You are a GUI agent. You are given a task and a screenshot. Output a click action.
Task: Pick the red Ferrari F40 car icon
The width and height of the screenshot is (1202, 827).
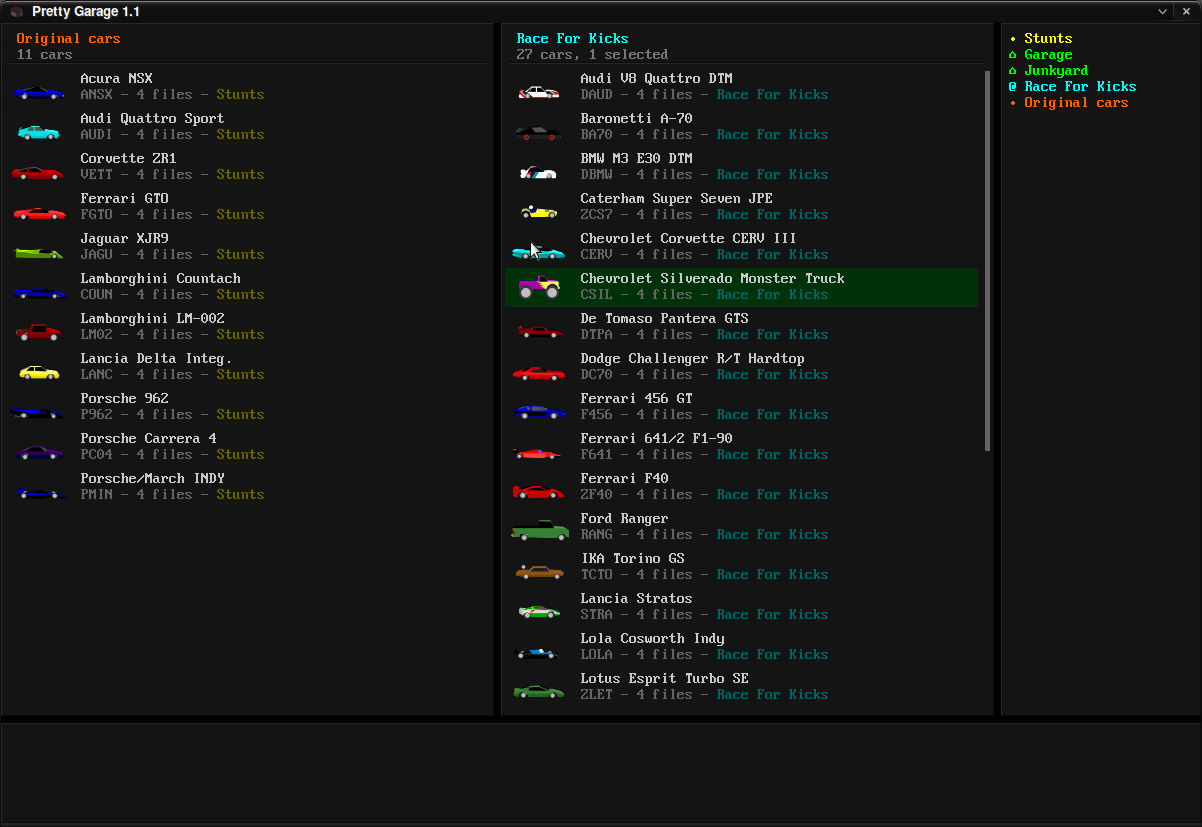pos(539,492)
